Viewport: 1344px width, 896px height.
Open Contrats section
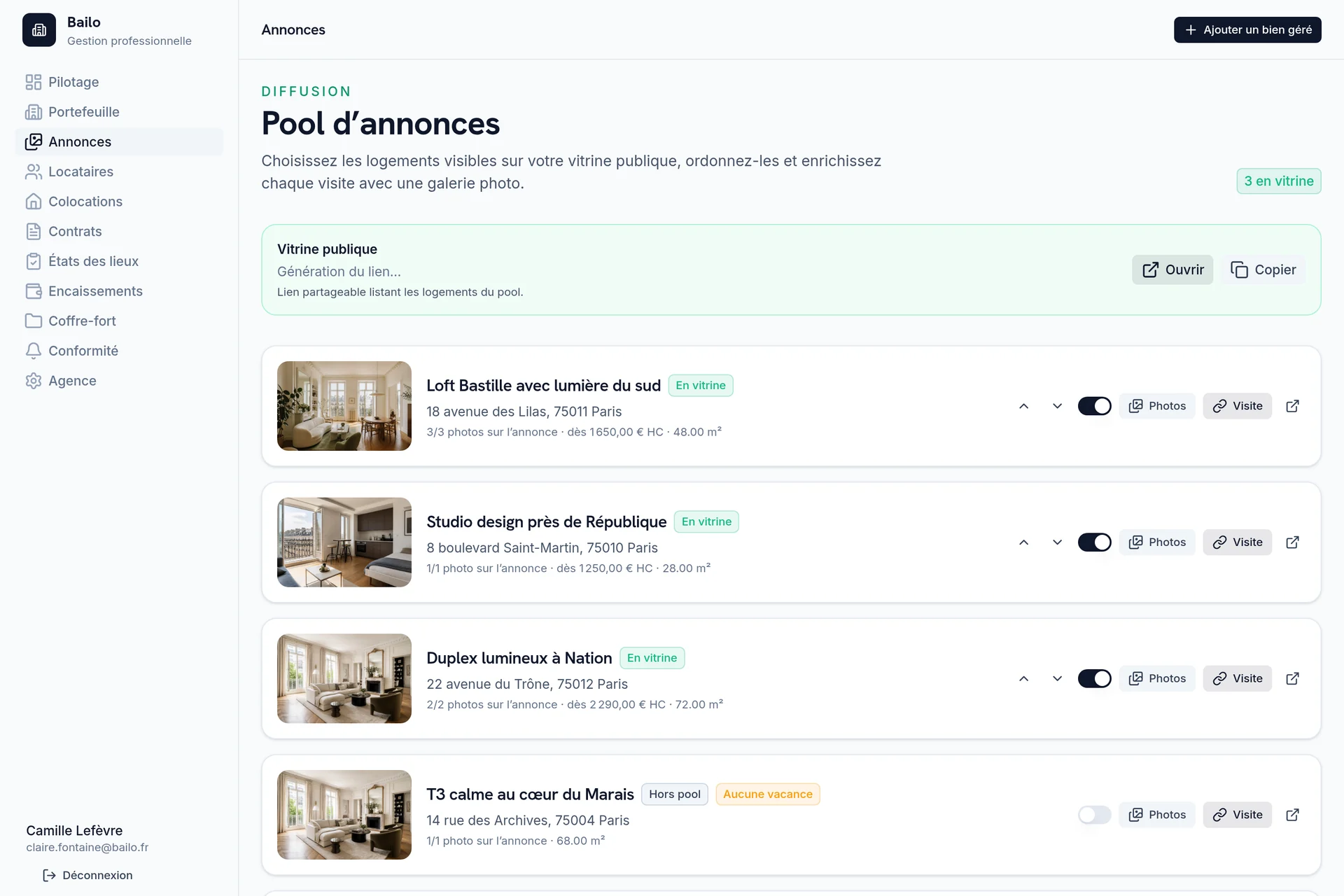tap(119, 232)
